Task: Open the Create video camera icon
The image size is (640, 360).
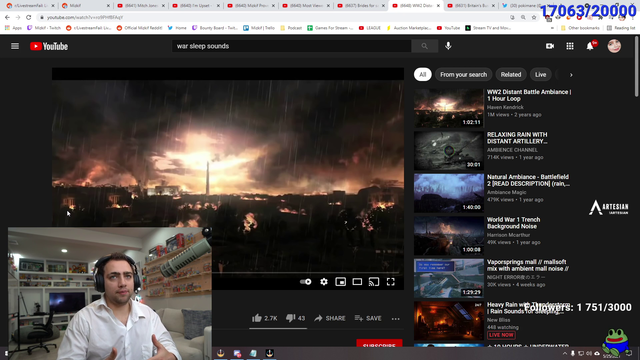Action: click(x=550, y=46)
